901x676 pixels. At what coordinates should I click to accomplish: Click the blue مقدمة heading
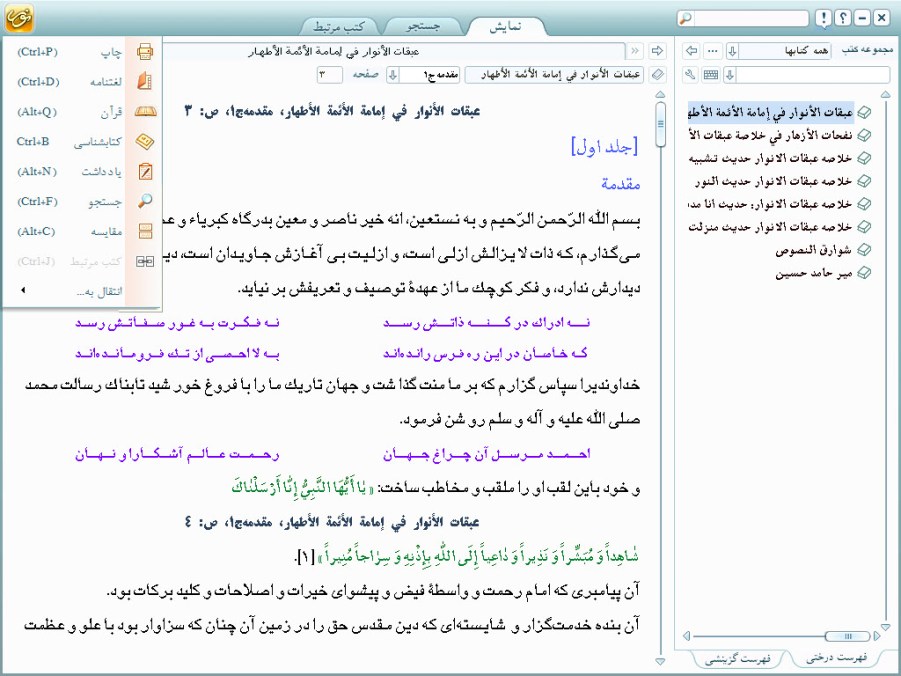point(621,184)
